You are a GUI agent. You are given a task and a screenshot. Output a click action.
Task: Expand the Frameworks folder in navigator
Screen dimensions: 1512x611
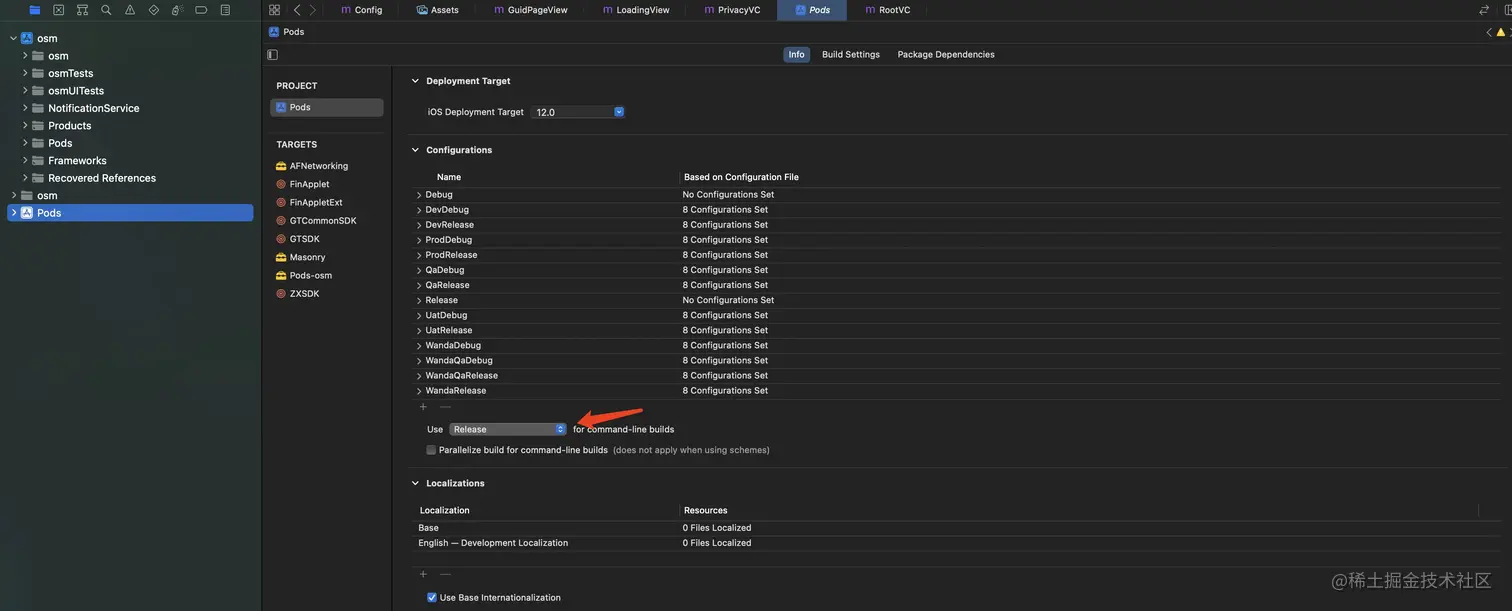pyautogui.click(x=25, y=160)
